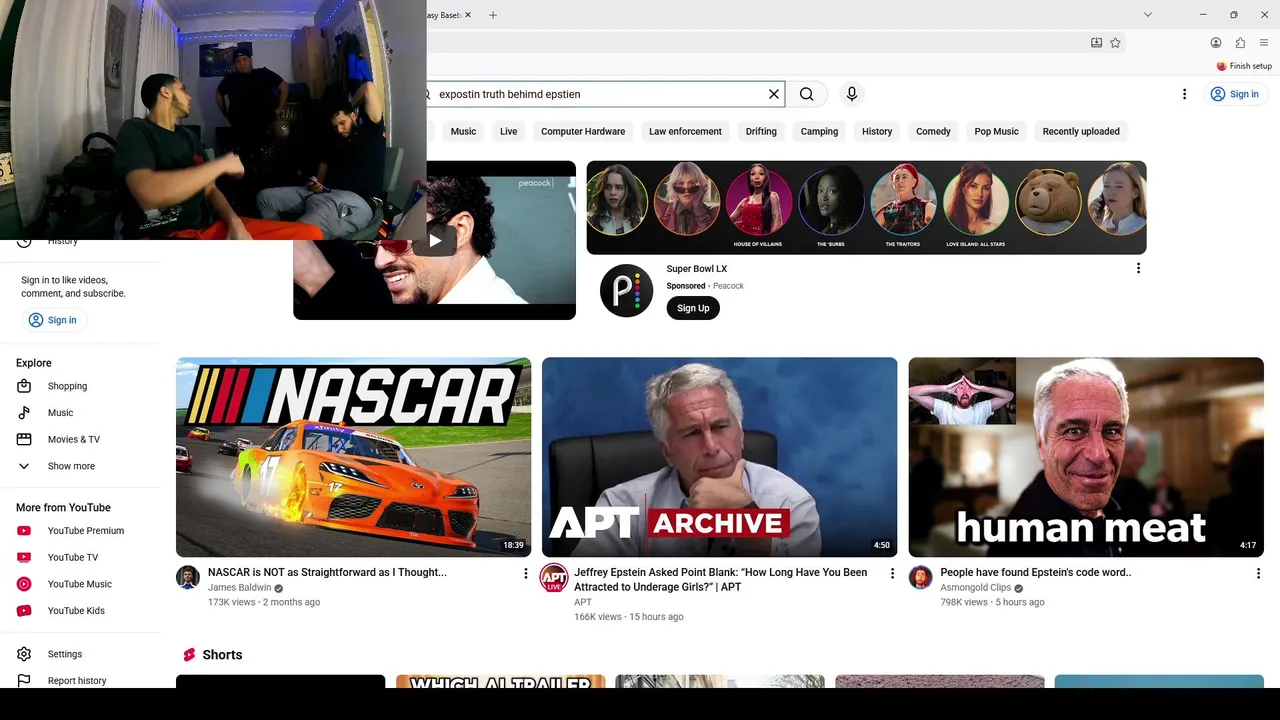Viewport: 1280px width, 720px height.
Task: Clear the YouTube search box text
Action: 773,94
